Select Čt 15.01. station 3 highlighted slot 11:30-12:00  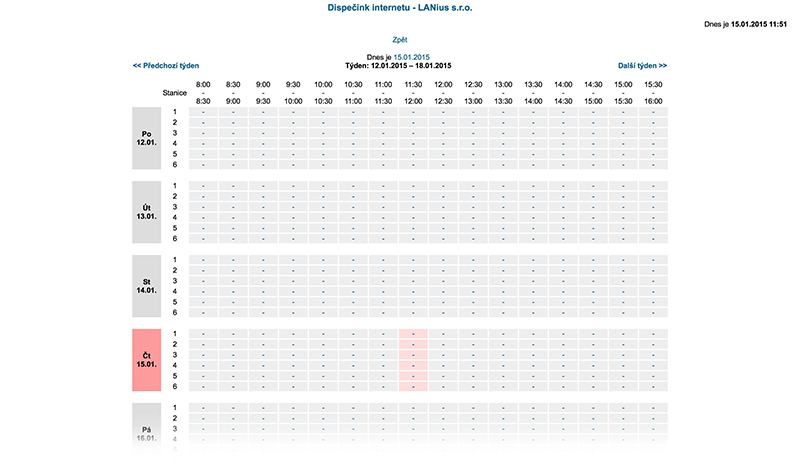413,355
